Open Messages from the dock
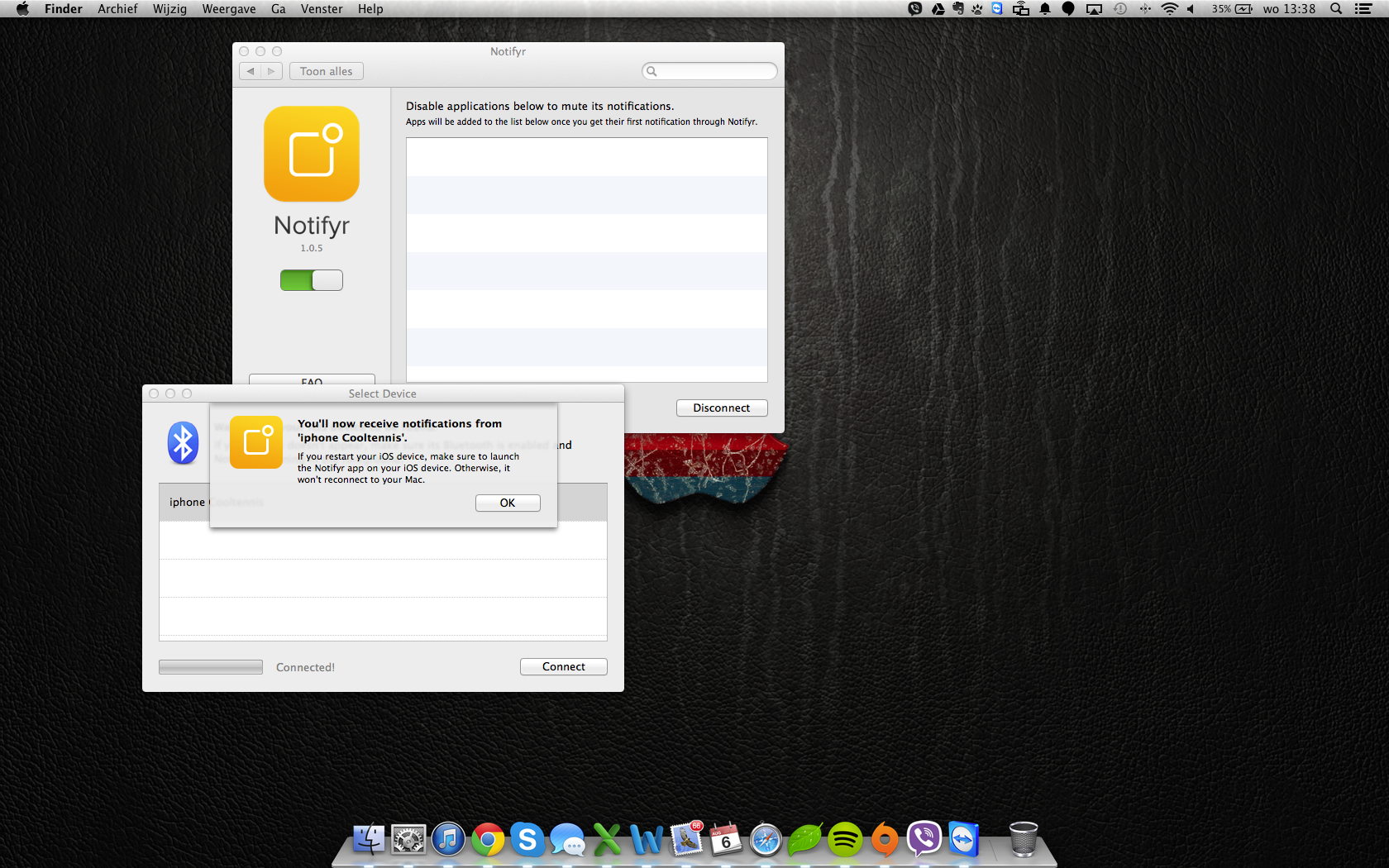Image resolution: width=1389 pixels, height=868 pixels. point(567,840)
